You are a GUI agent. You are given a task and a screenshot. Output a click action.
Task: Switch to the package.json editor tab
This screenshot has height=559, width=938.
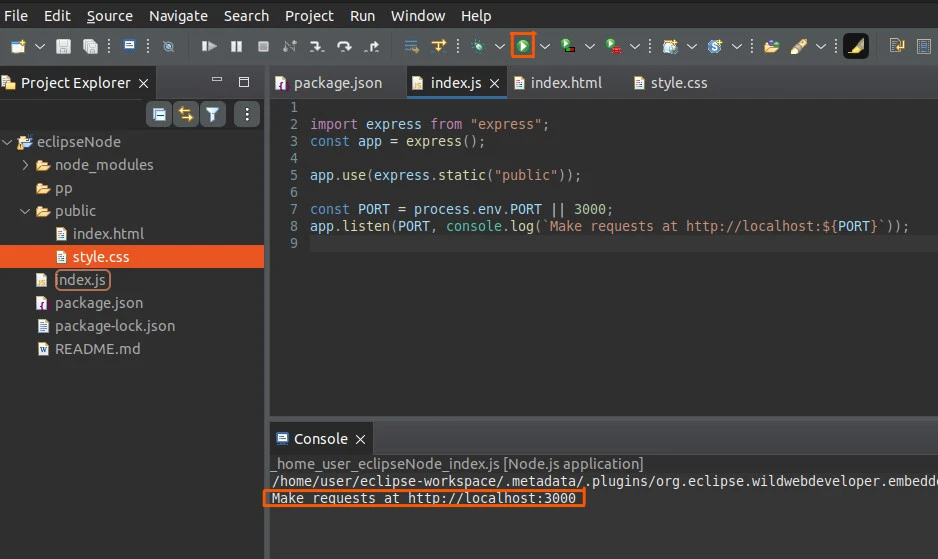pos(337,83)
